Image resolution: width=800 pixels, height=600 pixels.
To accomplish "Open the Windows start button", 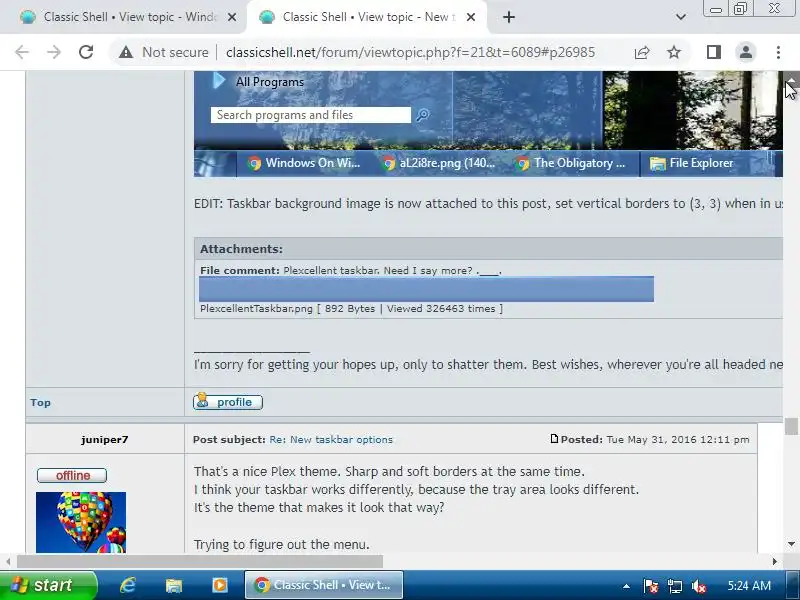I will (x=48, y=585).
